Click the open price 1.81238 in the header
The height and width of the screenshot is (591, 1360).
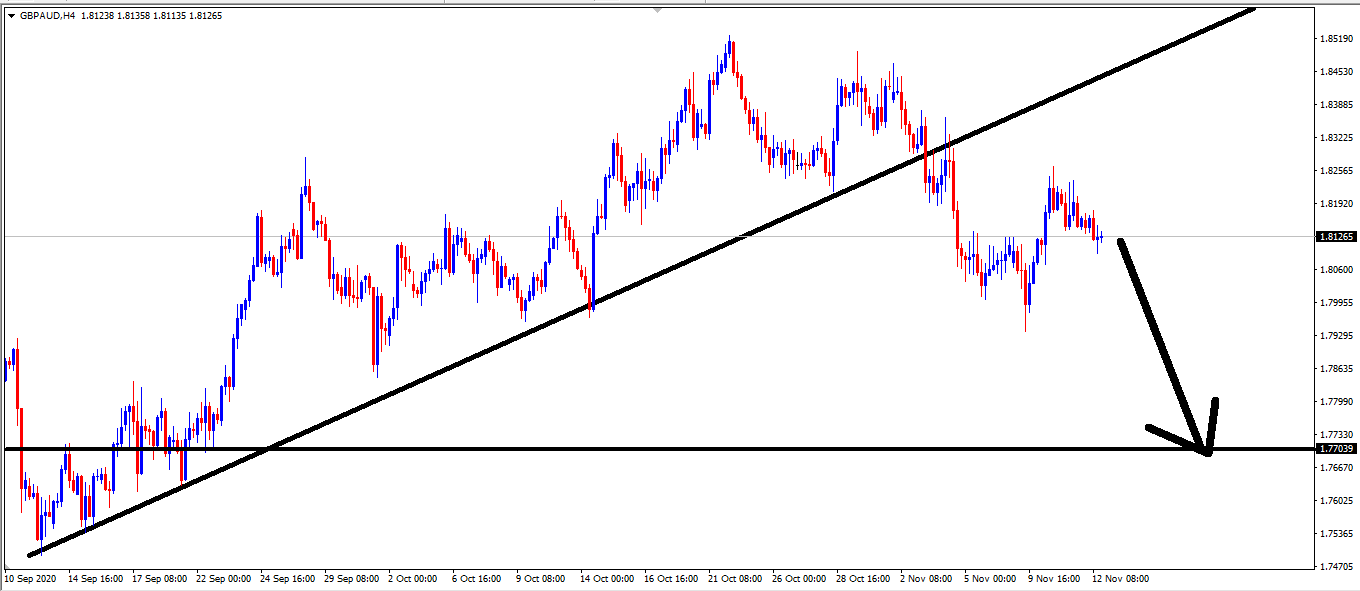[99, 16]
